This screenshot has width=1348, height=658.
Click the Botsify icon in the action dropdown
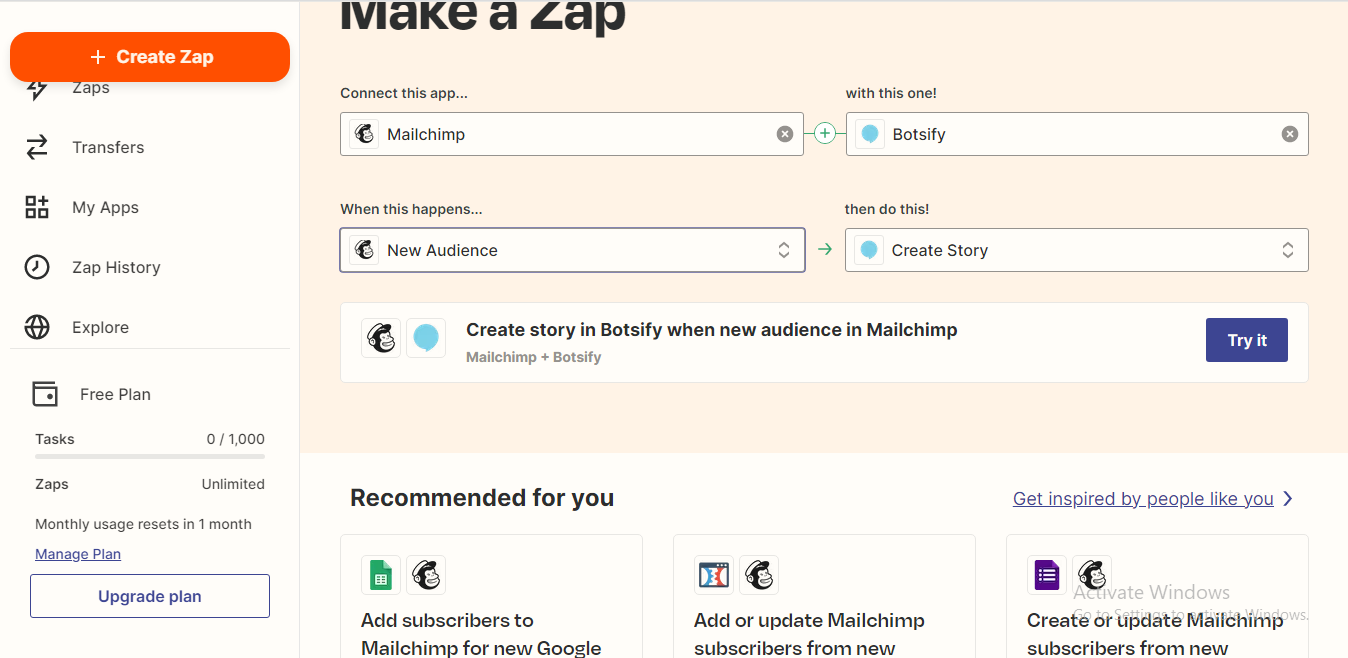tap(869, 250)
